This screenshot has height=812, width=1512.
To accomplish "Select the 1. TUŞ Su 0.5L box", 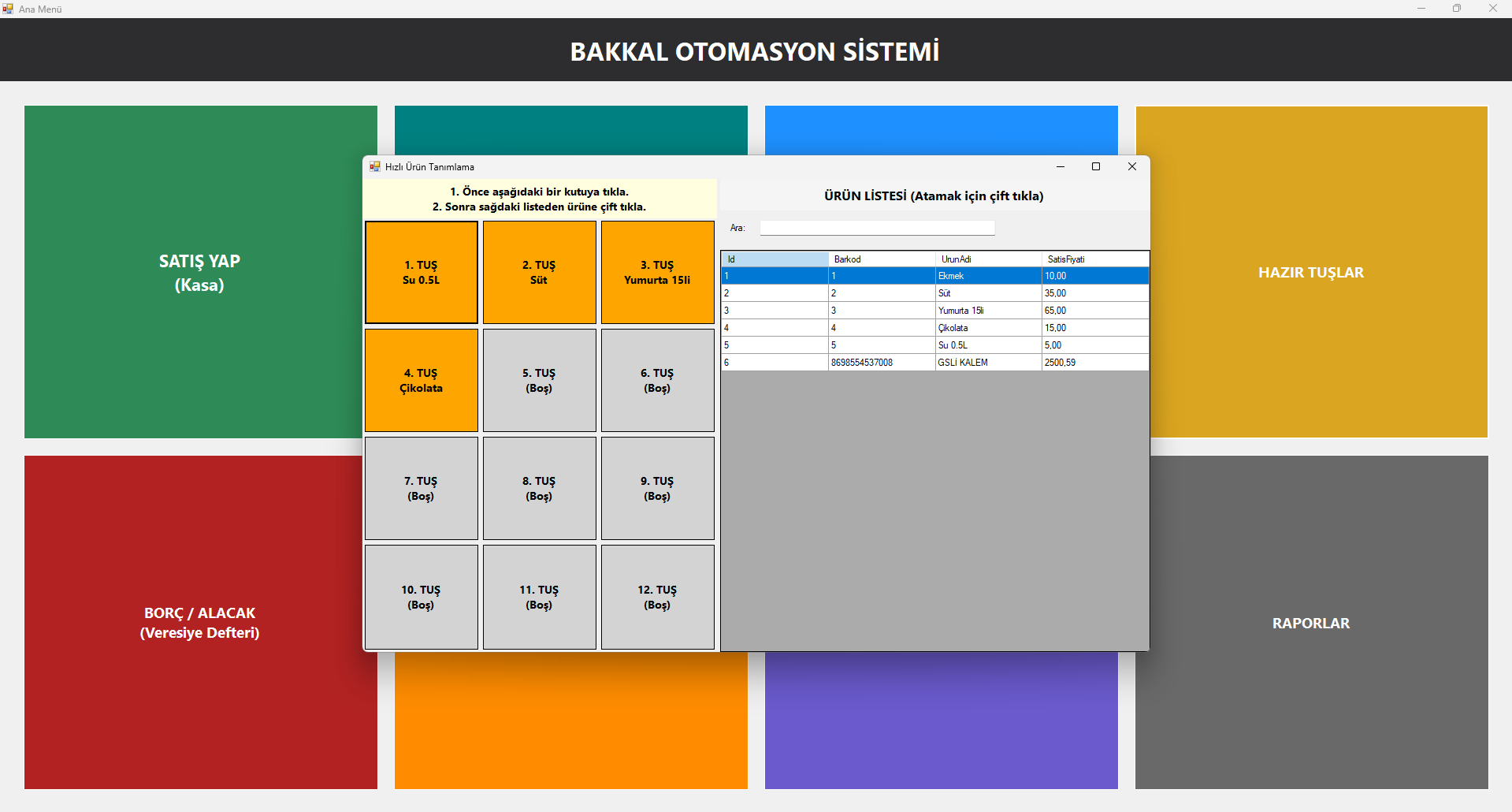I will click(x=421, y=272).
